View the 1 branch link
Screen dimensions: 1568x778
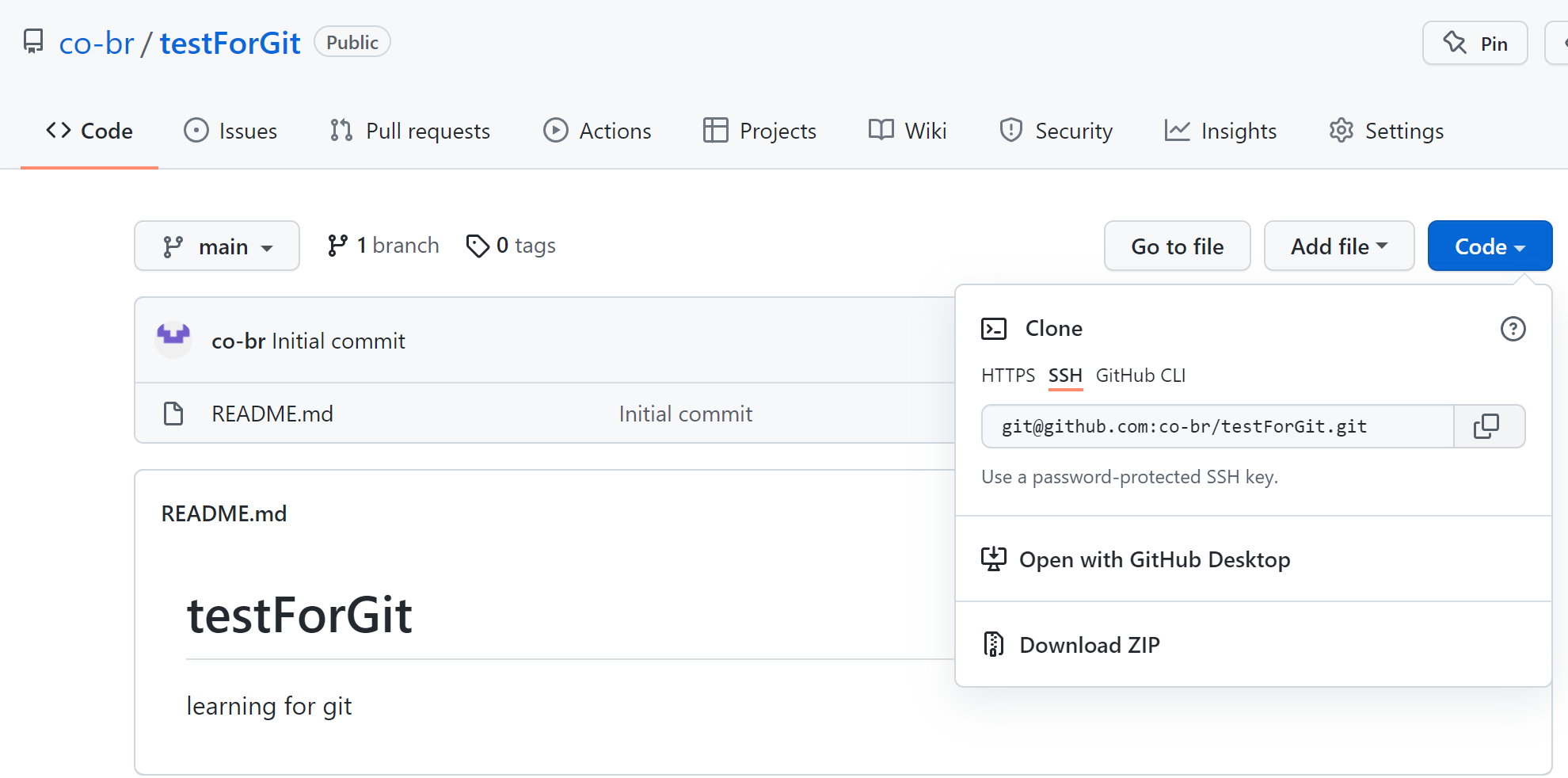383,246
